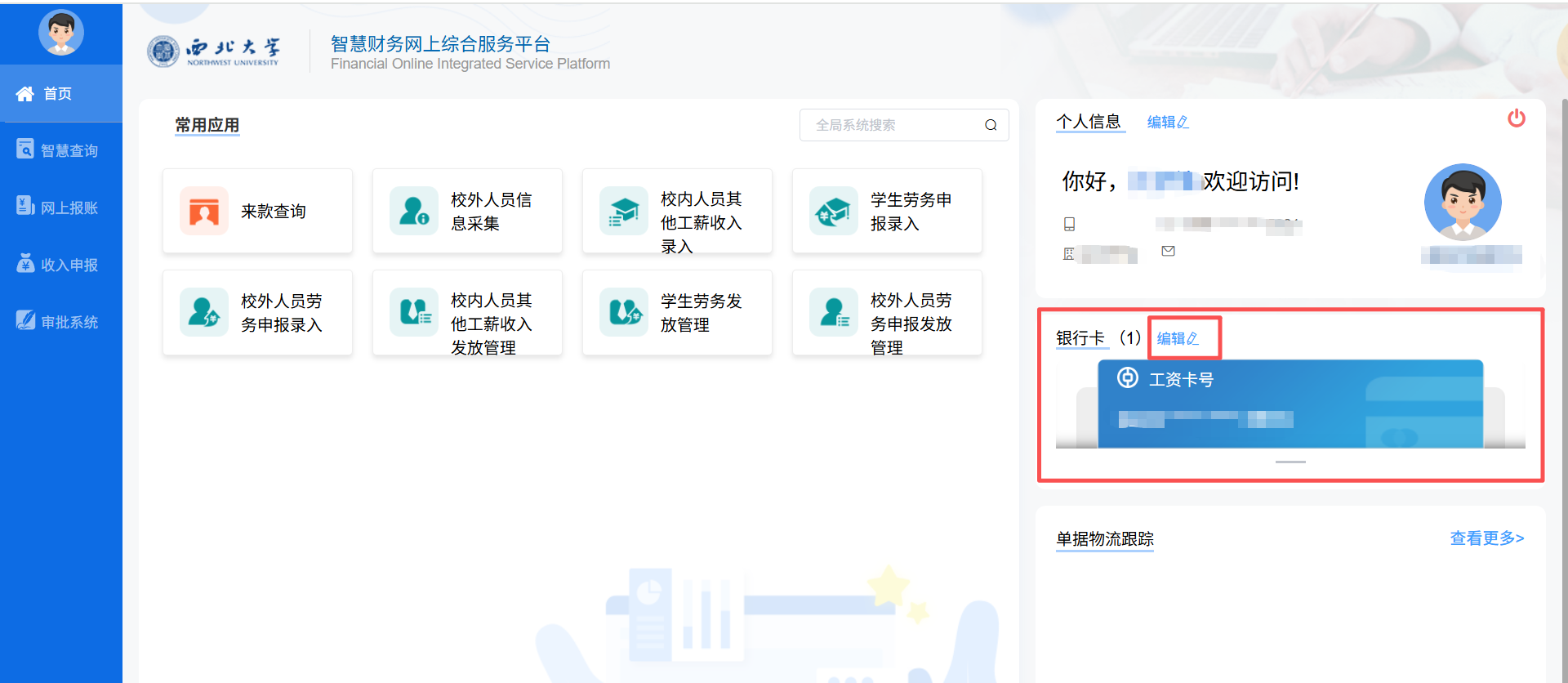
Task: Click the search magnifier icon
Action: (x=991, y=125)
